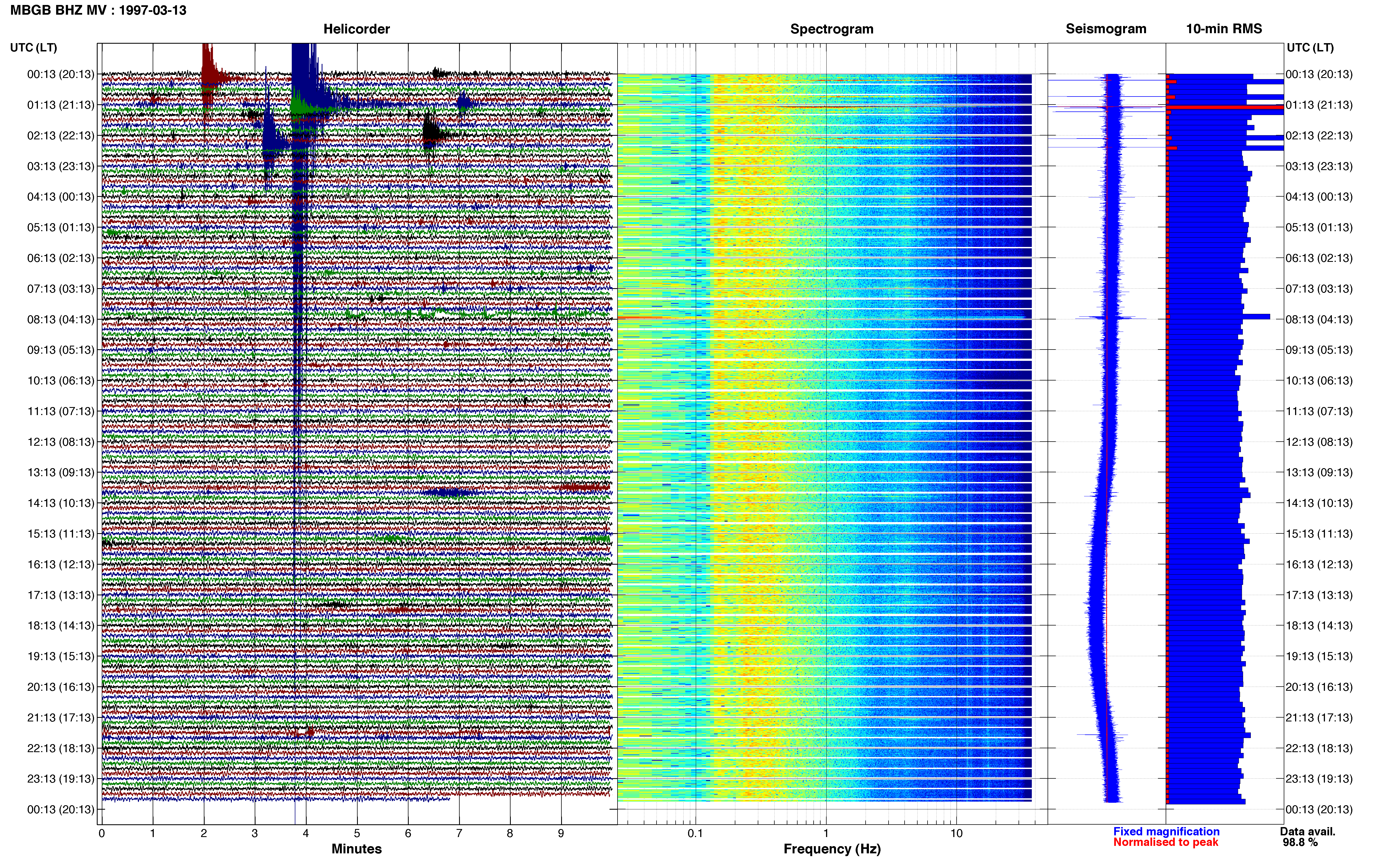Screen dimensions: 1388x868
Task: Click the right-side time label '14:13 (10:13)'
Action: tap(1319, 504)
